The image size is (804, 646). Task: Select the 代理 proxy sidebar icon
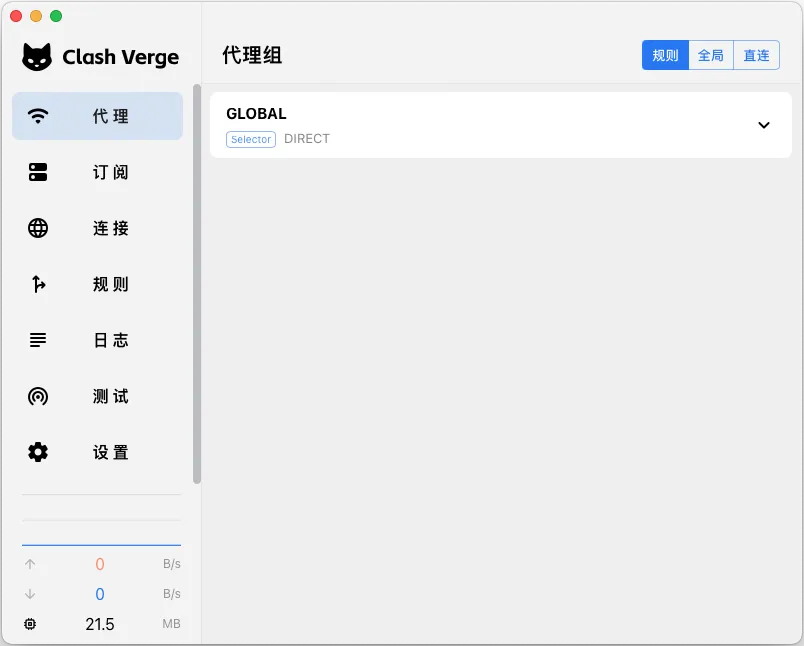[38, 115]
